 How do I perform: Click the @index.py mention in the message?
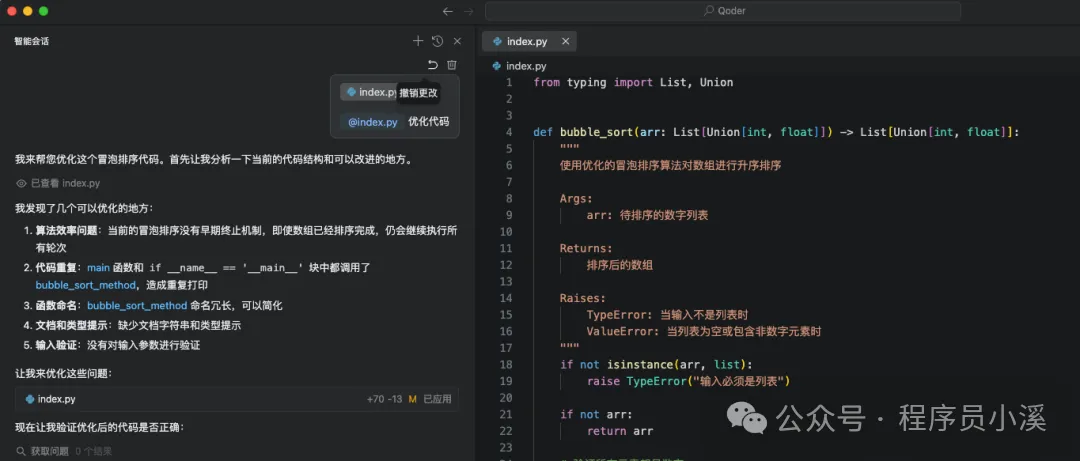point(372,122)
